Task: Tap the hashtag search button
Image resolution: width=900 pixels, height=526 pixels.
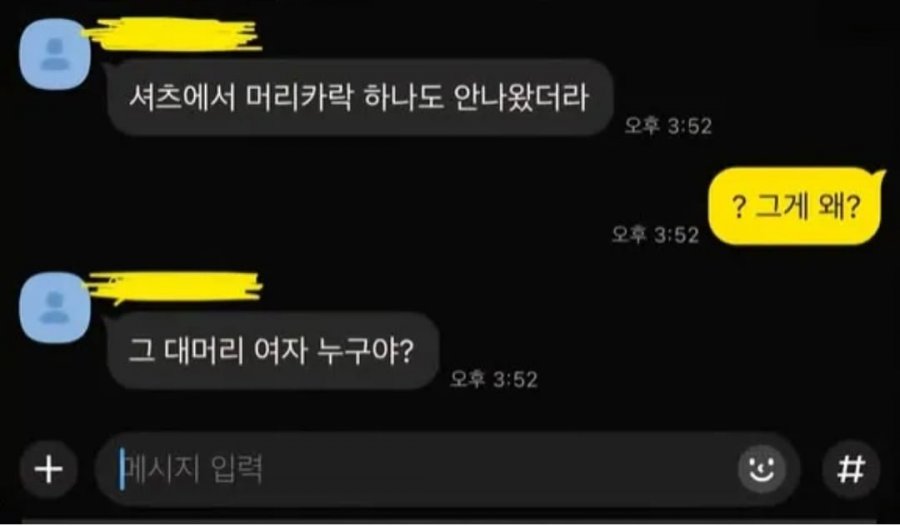Action: 851,469
